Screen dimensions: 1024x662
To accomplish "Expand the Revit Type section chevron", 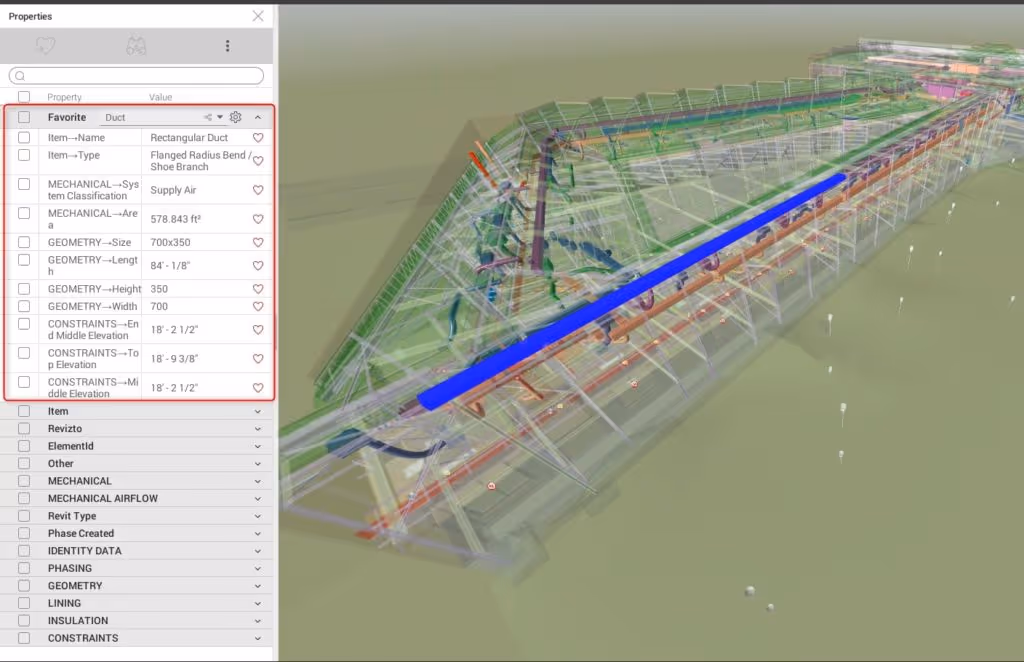I will coord(258,516).
